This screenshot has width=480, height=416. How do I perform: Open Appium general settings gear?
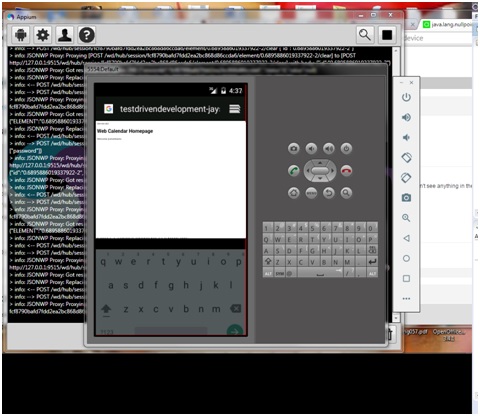click(43, 35)
